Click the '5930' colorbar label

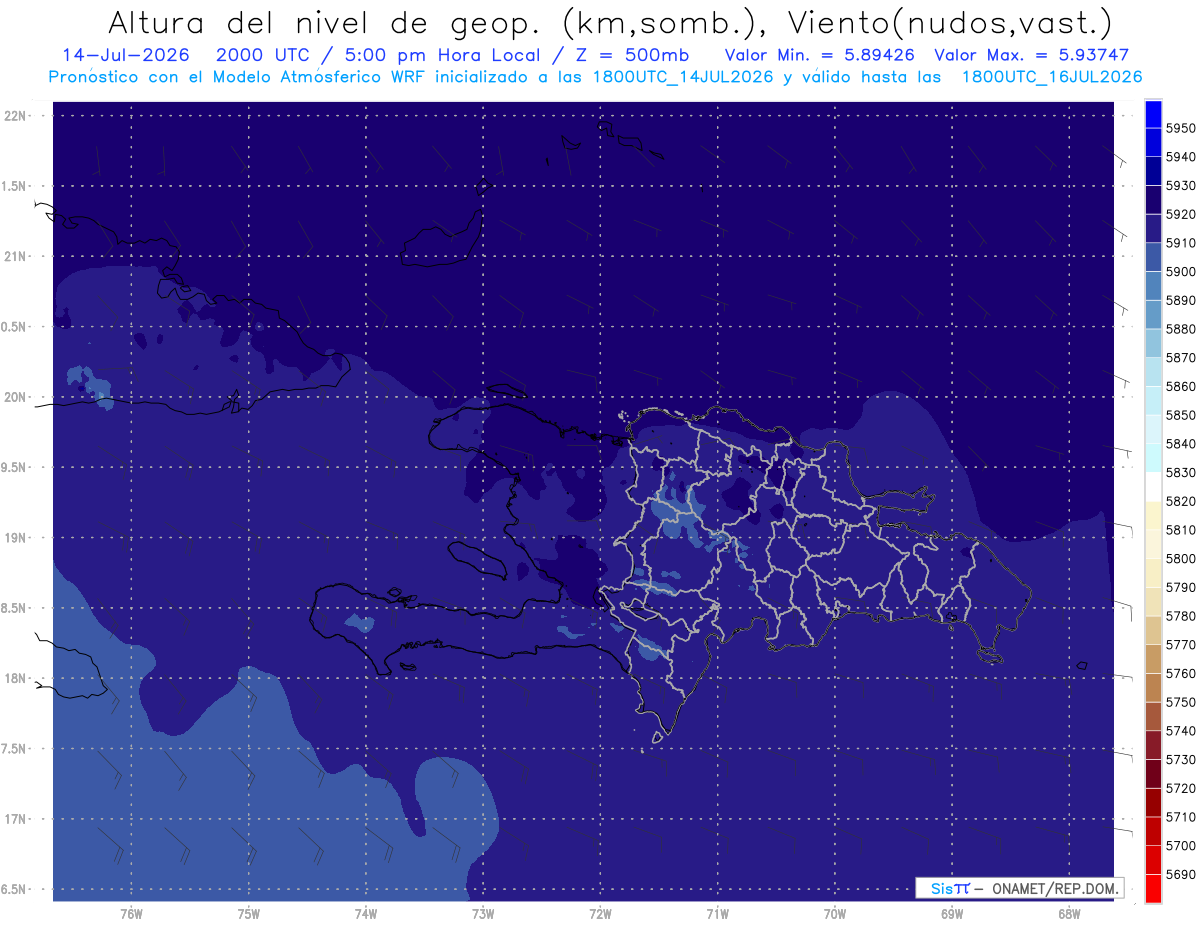click(x=1180, y=186)
